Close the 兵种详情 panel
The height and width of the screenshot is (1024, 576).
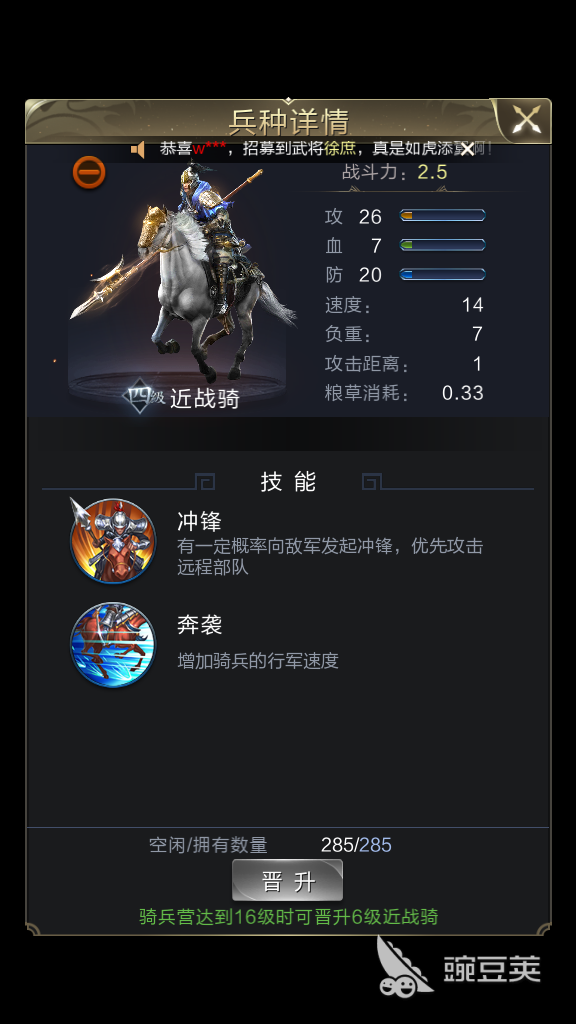pyautogui.click(x=526, y=120)
